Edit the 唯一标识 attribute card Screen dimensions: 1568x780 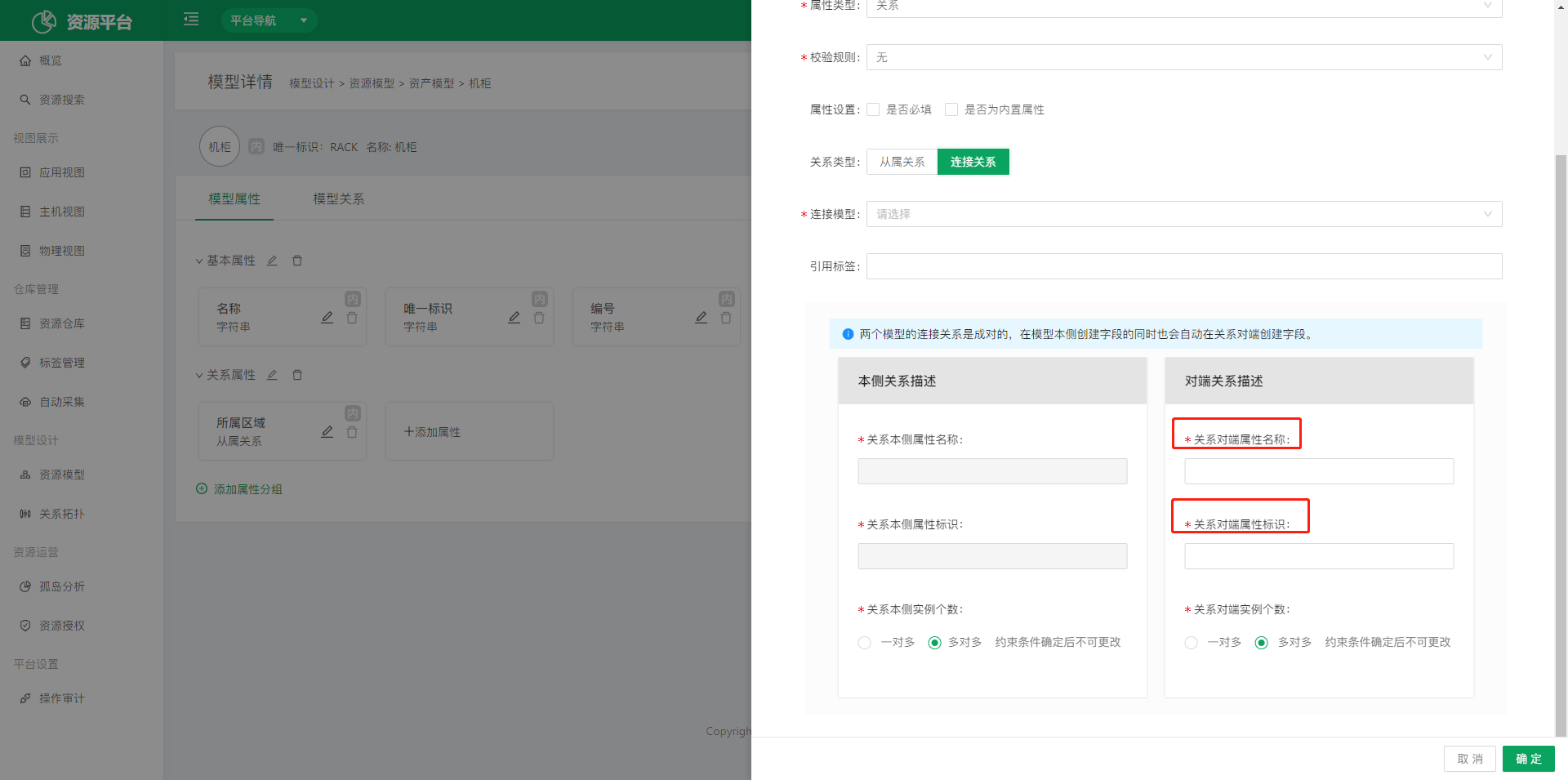(x=514, y=318)
